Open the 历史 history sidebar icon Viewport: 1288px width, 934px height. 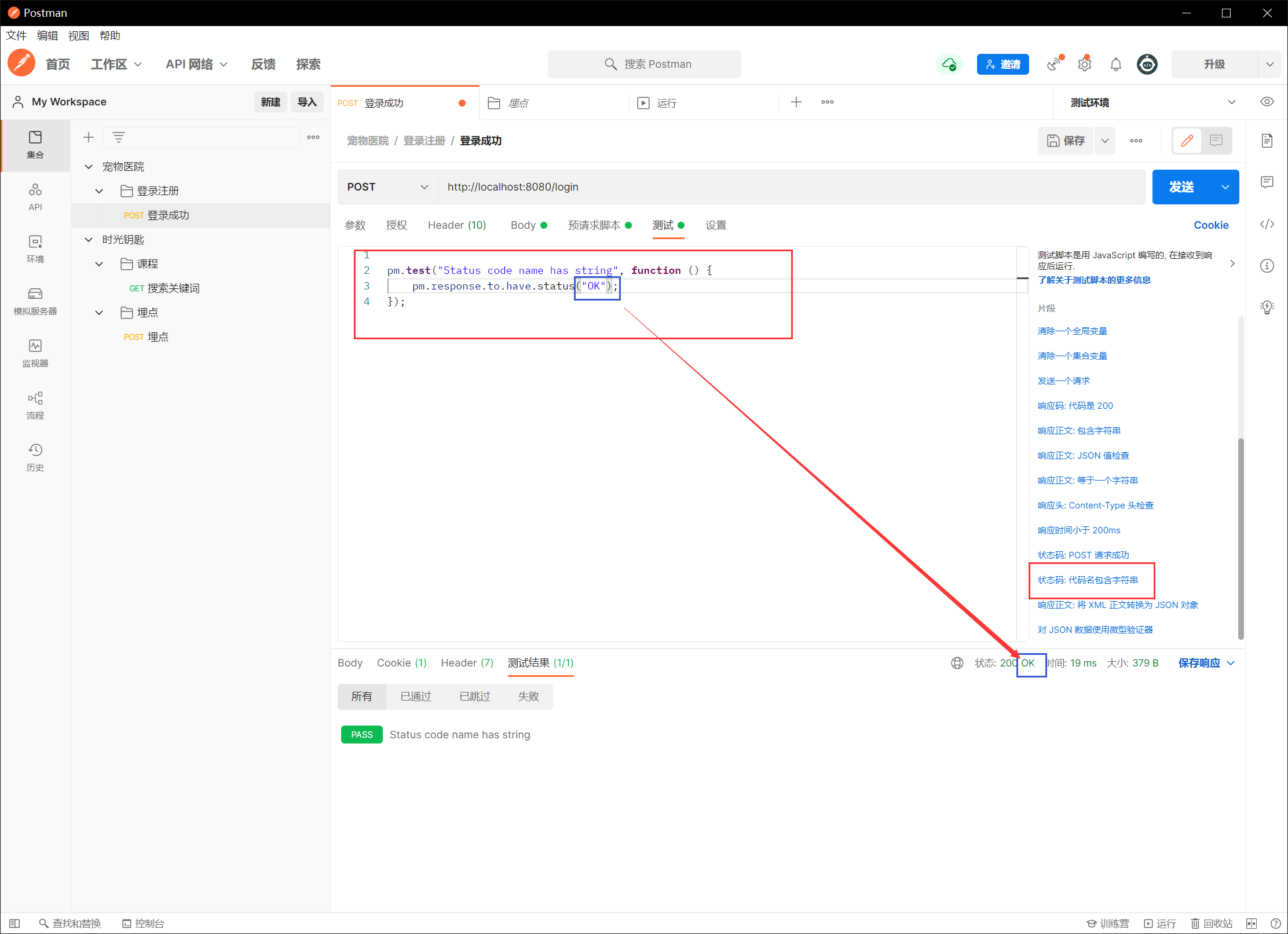point(35,457)
